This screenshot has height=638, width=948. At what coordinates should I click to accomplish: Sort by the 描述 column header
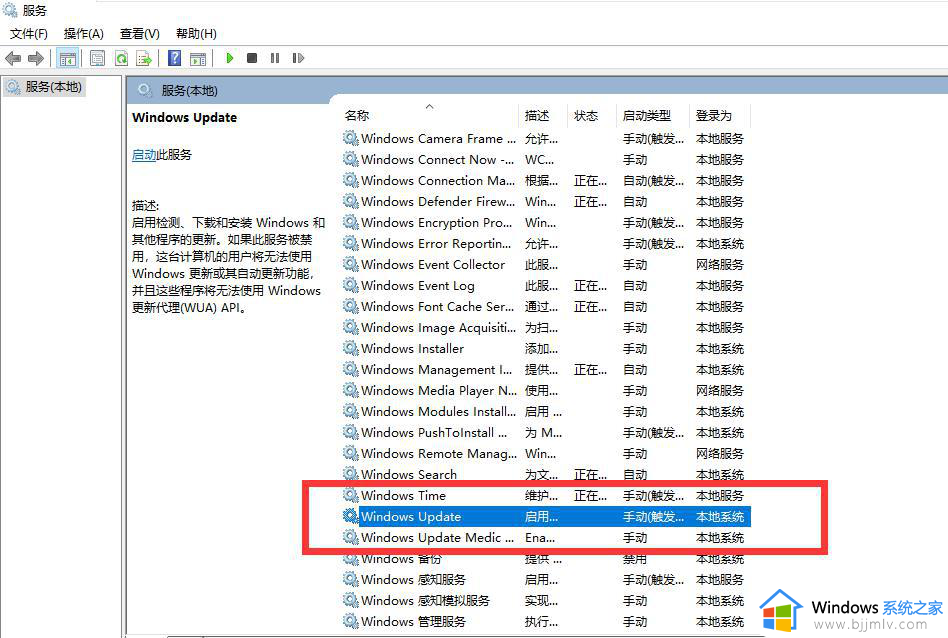[537, 116]
